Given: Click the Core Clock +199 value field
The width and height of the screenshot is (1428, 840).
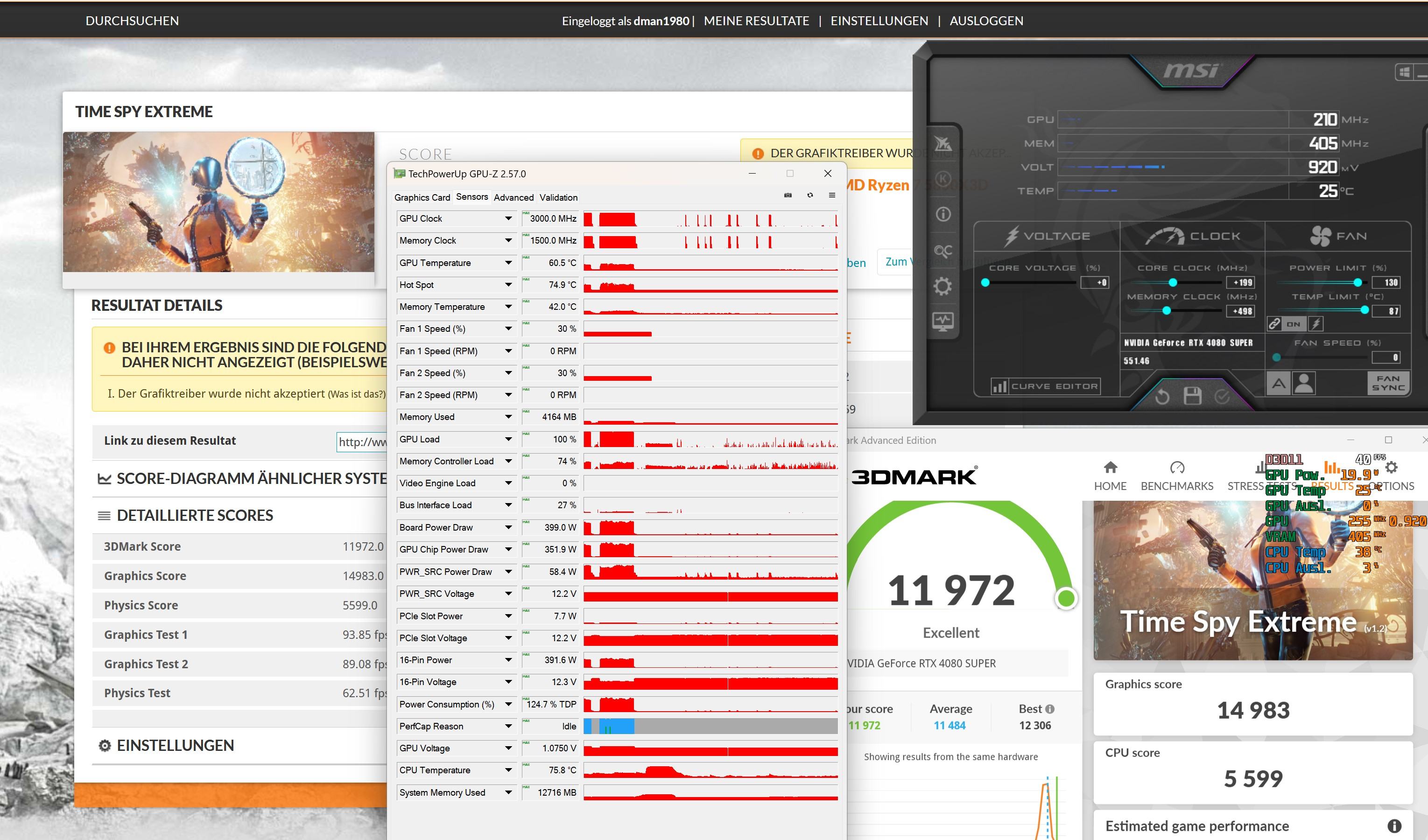Looking at the screenshot, I should coord(1241,283).
